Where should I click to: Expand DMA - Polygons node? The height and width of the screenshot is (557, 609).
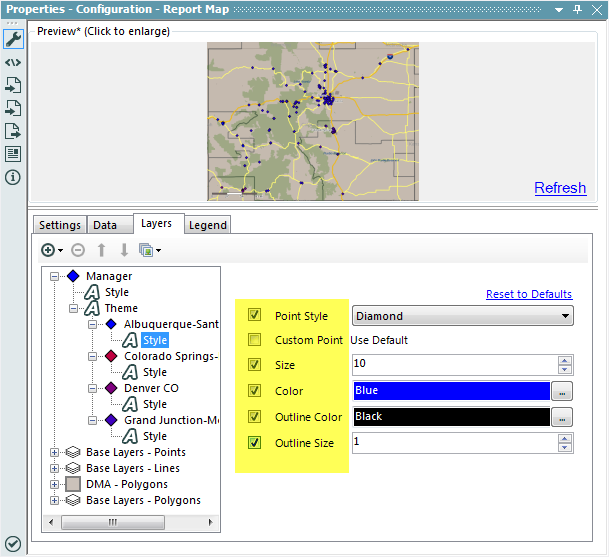click(54, 484)
